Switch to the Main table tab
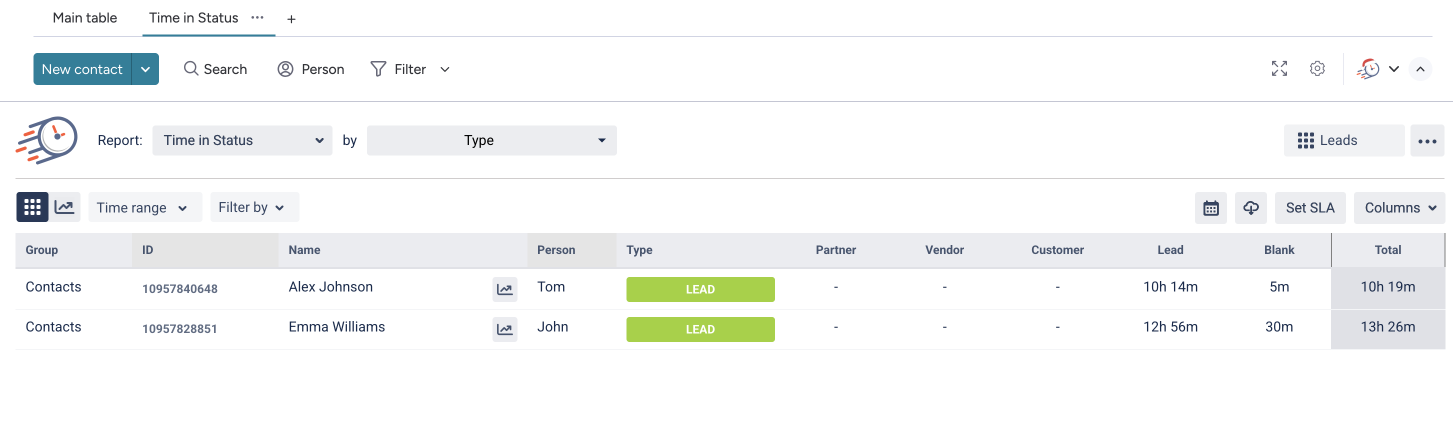Image resolution: width=1453 pixels, height=435 pixels. [85, 18]
